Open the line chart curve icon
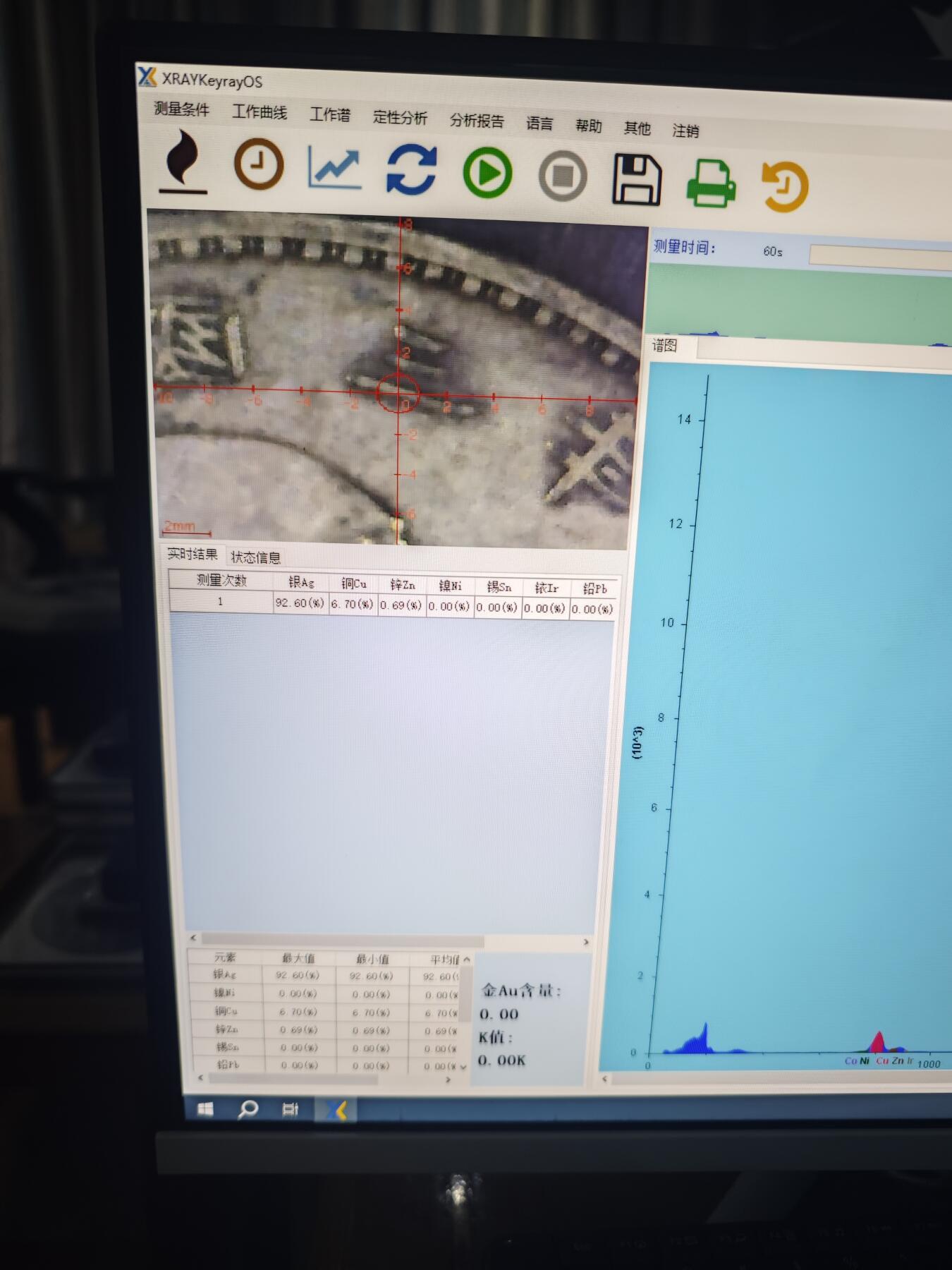The image size is (952, 1270). 334,168
